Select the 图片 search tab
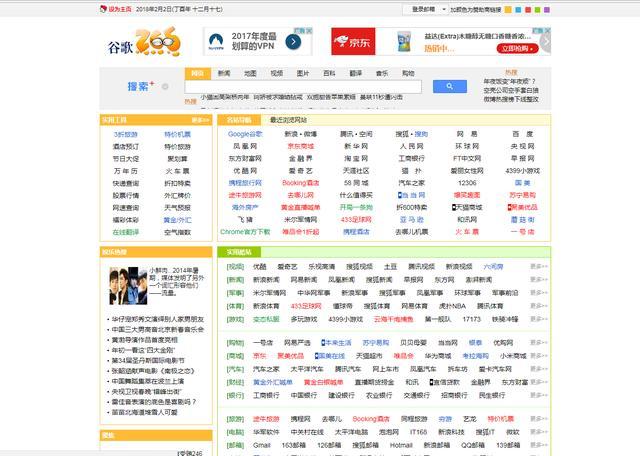640x456 pixels. click(x=302, y=73)
